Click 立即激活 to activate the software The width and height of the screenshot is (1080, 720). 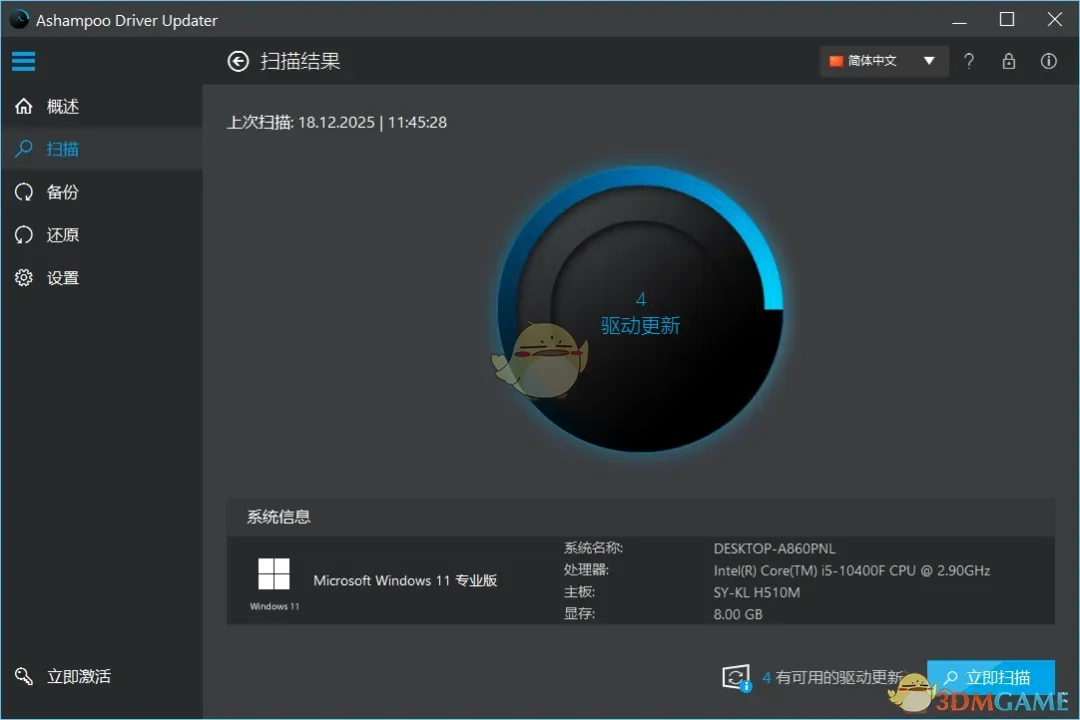tap(77, 676)
